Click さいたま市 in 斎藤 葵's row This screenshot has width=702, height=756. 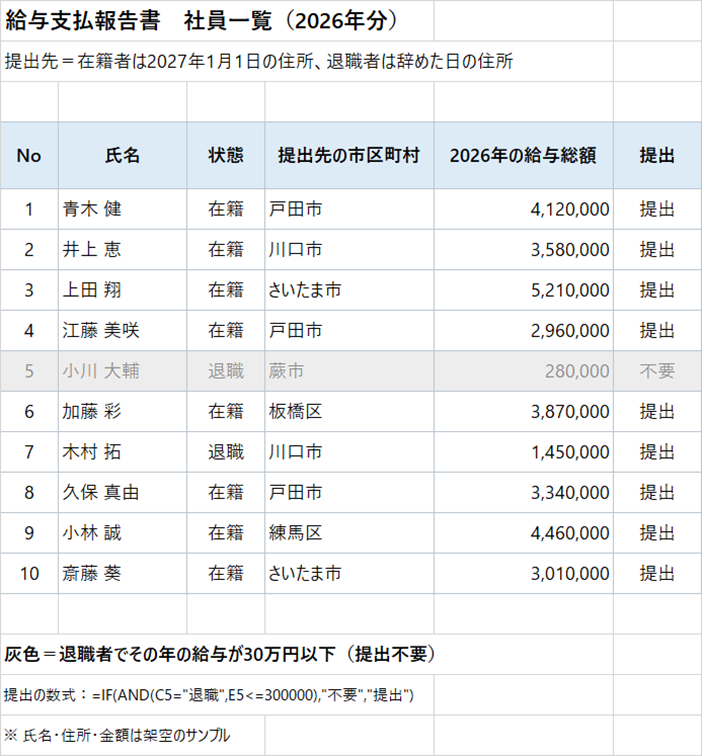[x=349, y=574]
